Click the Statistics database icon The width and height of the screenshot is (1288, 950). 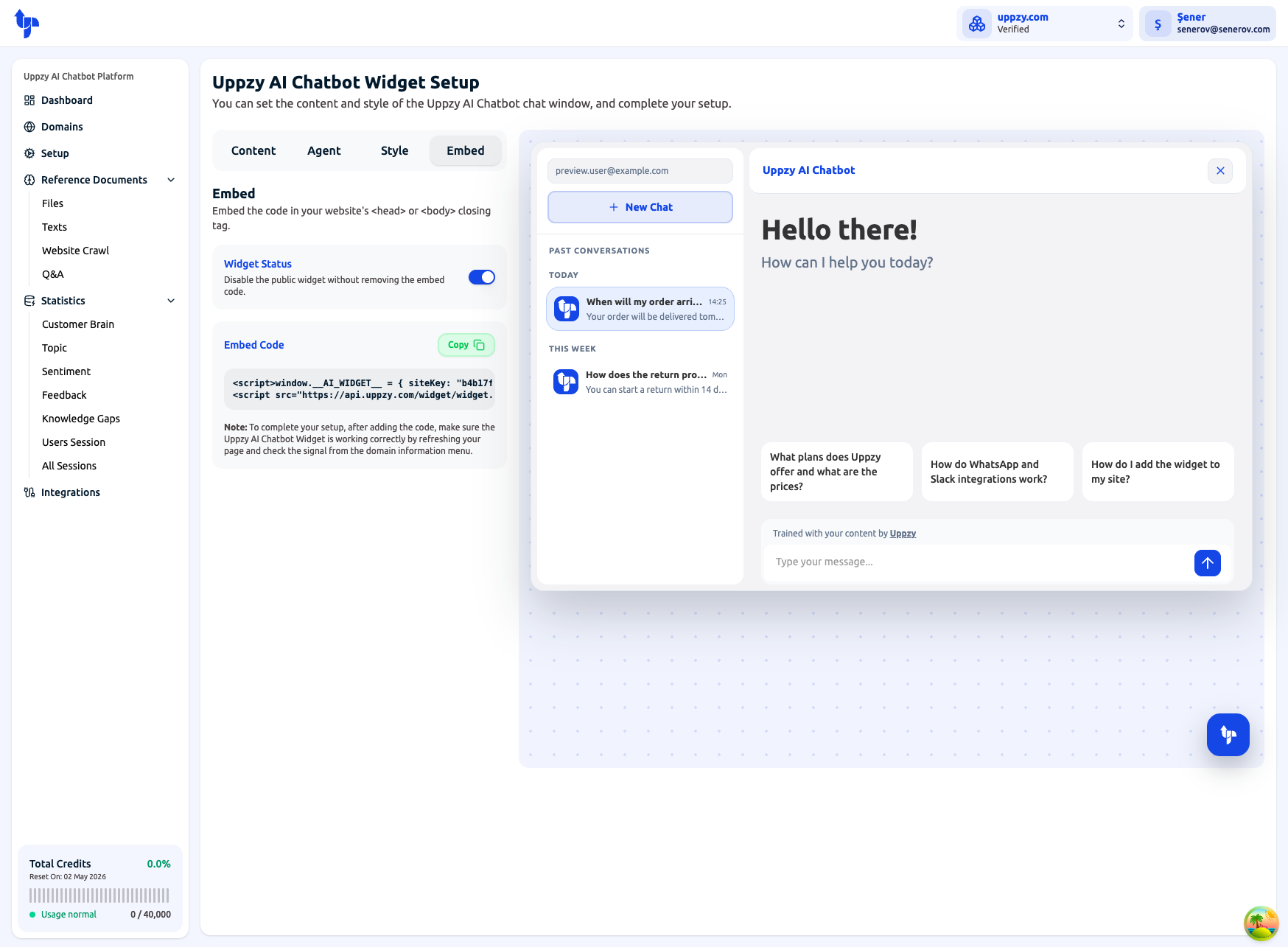(x=29, y=301)
